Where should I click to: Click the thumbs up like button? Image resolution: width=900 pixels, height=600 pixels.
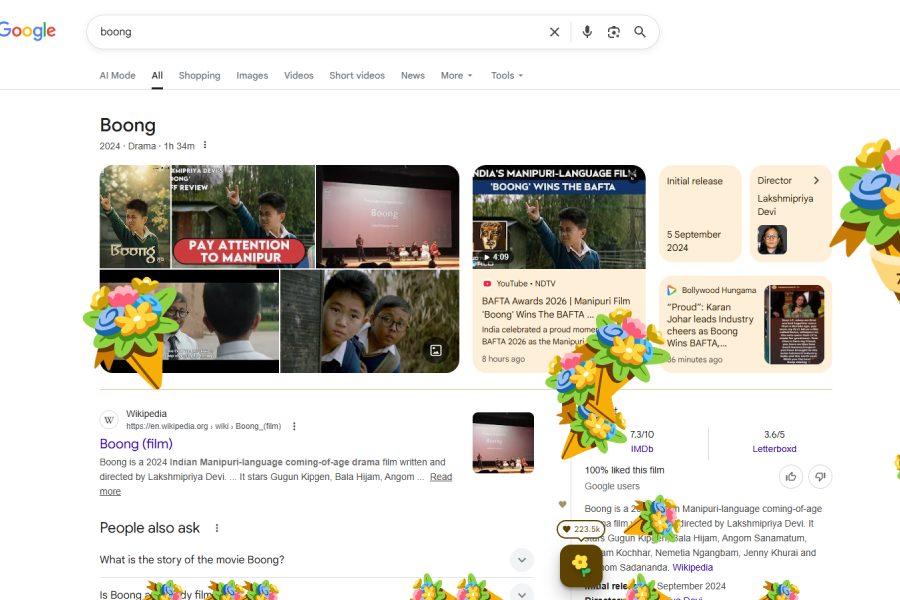click(790, 477)
